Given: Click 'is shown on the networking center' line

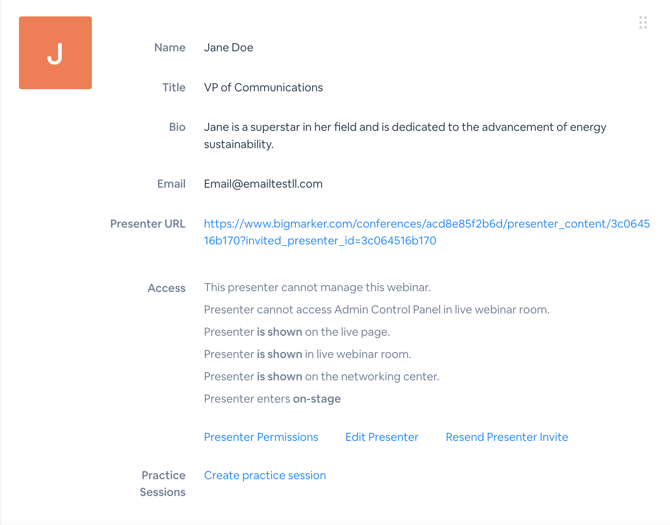Looking at the screenshot, I should (321, 376).
